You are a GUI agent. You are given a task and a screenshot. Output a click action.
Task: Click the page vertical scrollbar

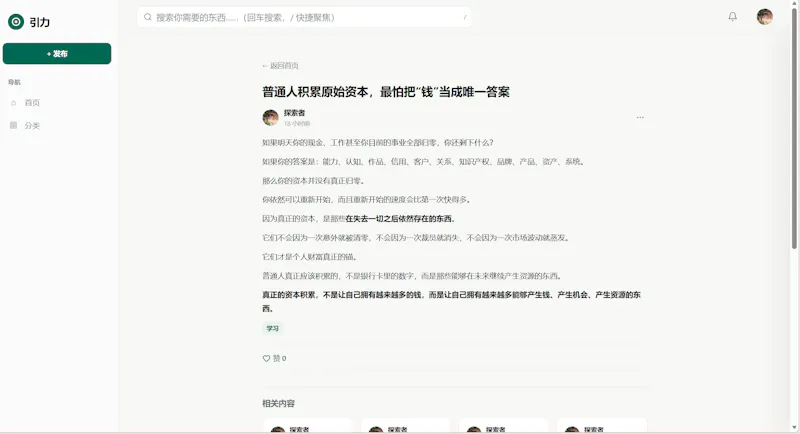coord(794,127)
